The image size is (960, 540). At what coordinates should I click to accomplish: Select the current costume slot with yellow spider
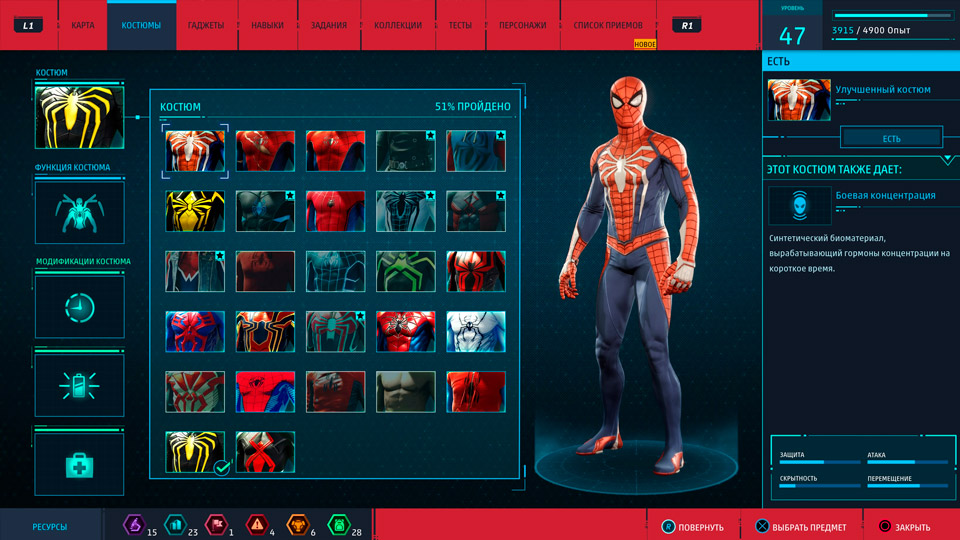click(x=80, y=117)
